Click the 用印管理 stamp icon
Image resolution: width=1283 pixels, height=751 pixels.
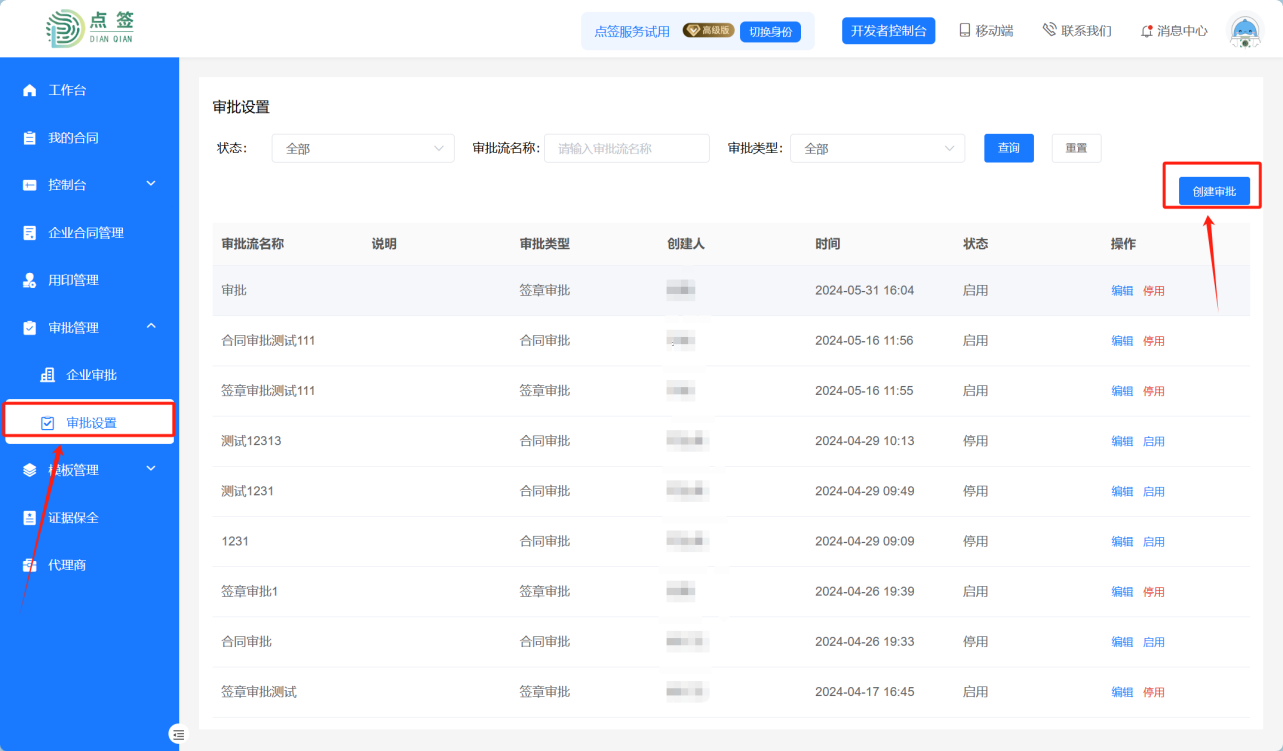(29, 280)
